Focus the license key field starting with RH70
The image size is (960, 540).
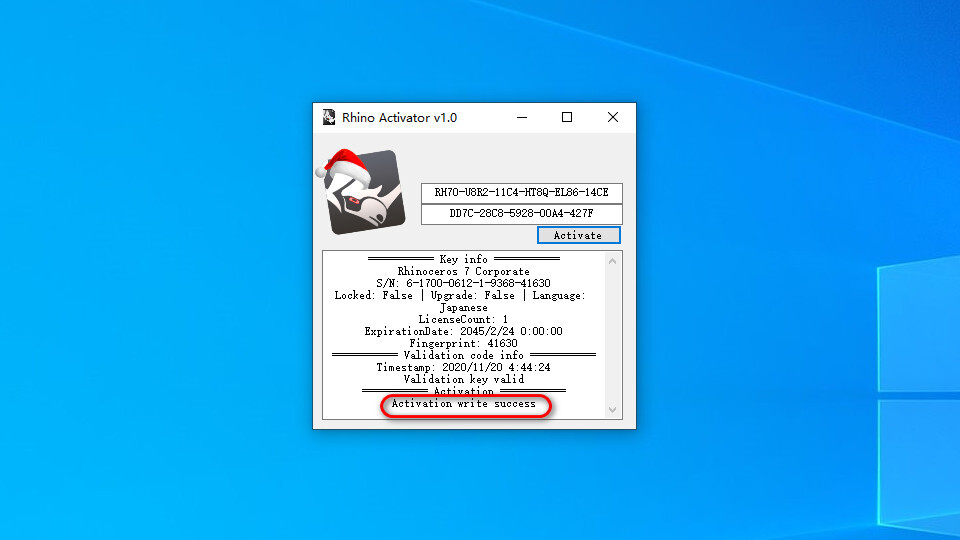point(521,193)
